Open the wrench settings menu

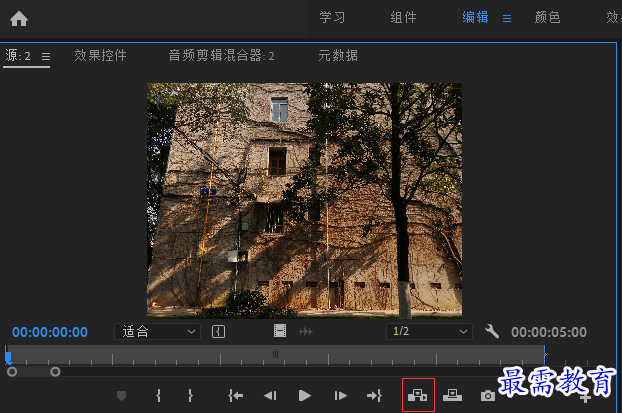[492, 331]
